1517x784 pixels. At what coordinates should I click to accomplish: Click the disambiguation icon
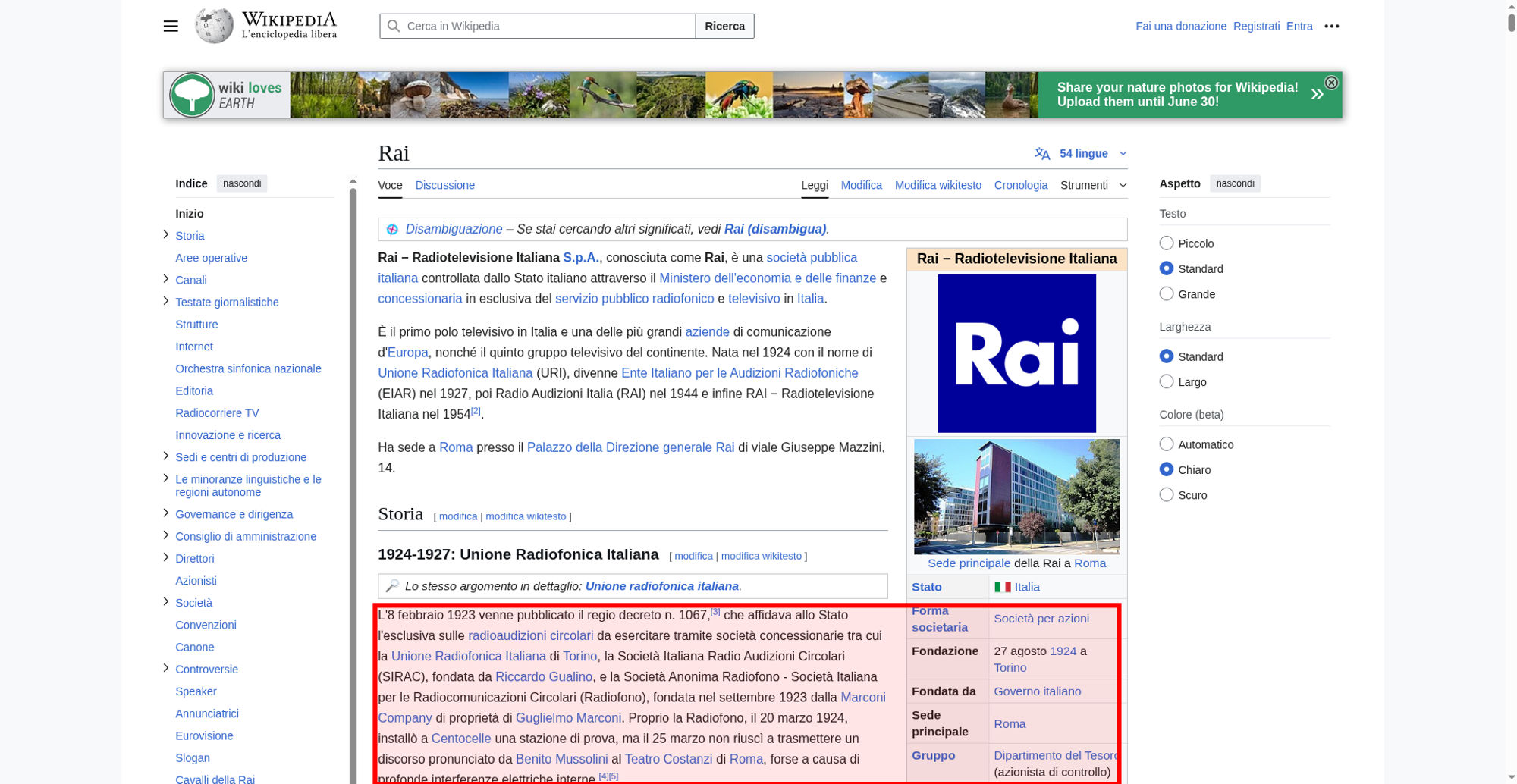pos(392,229)
